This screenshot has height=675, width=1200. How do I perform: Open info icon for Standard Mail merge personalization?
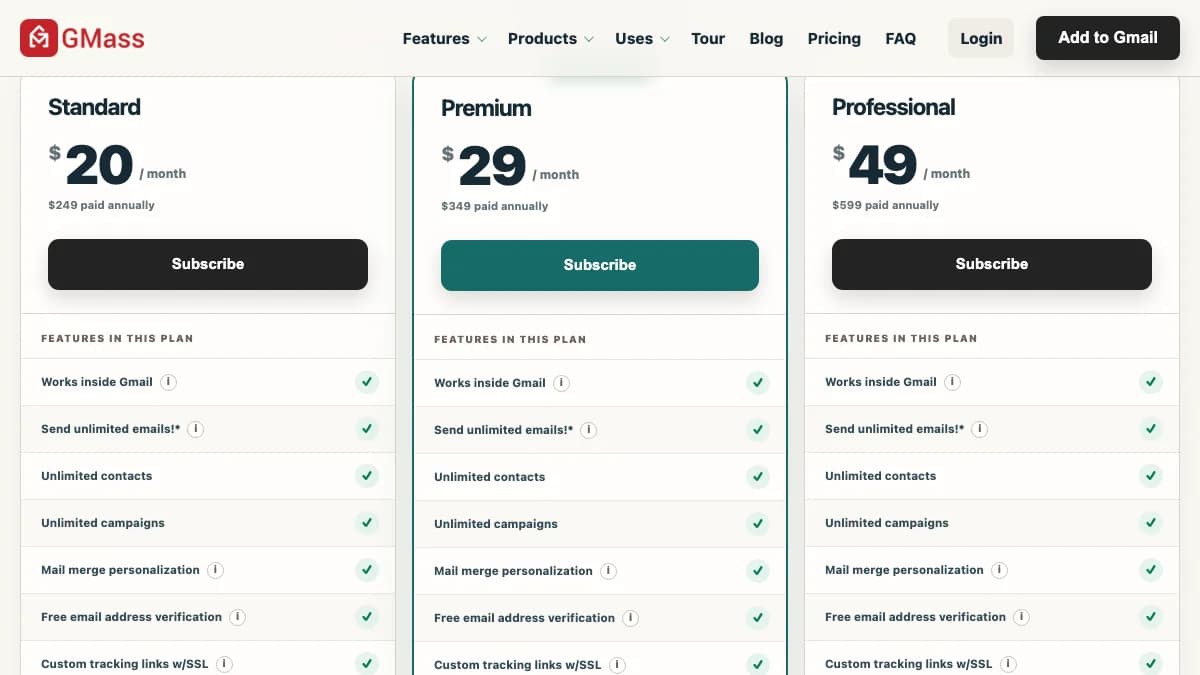[x=215, y=570]
